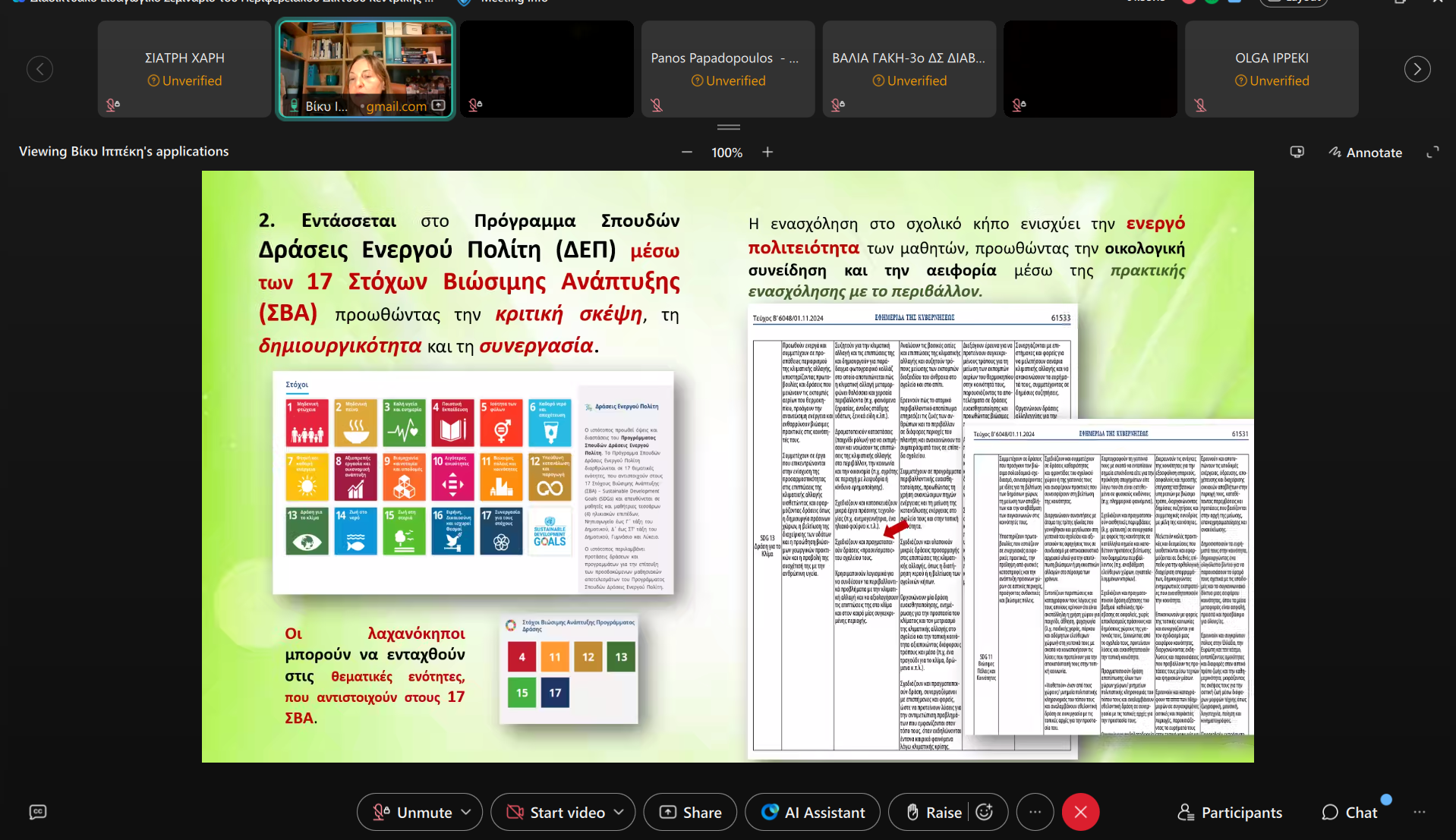Viewport: 1456px width, 840px height.
Task: Open the closed captions icon
Action: pos(38,812)
